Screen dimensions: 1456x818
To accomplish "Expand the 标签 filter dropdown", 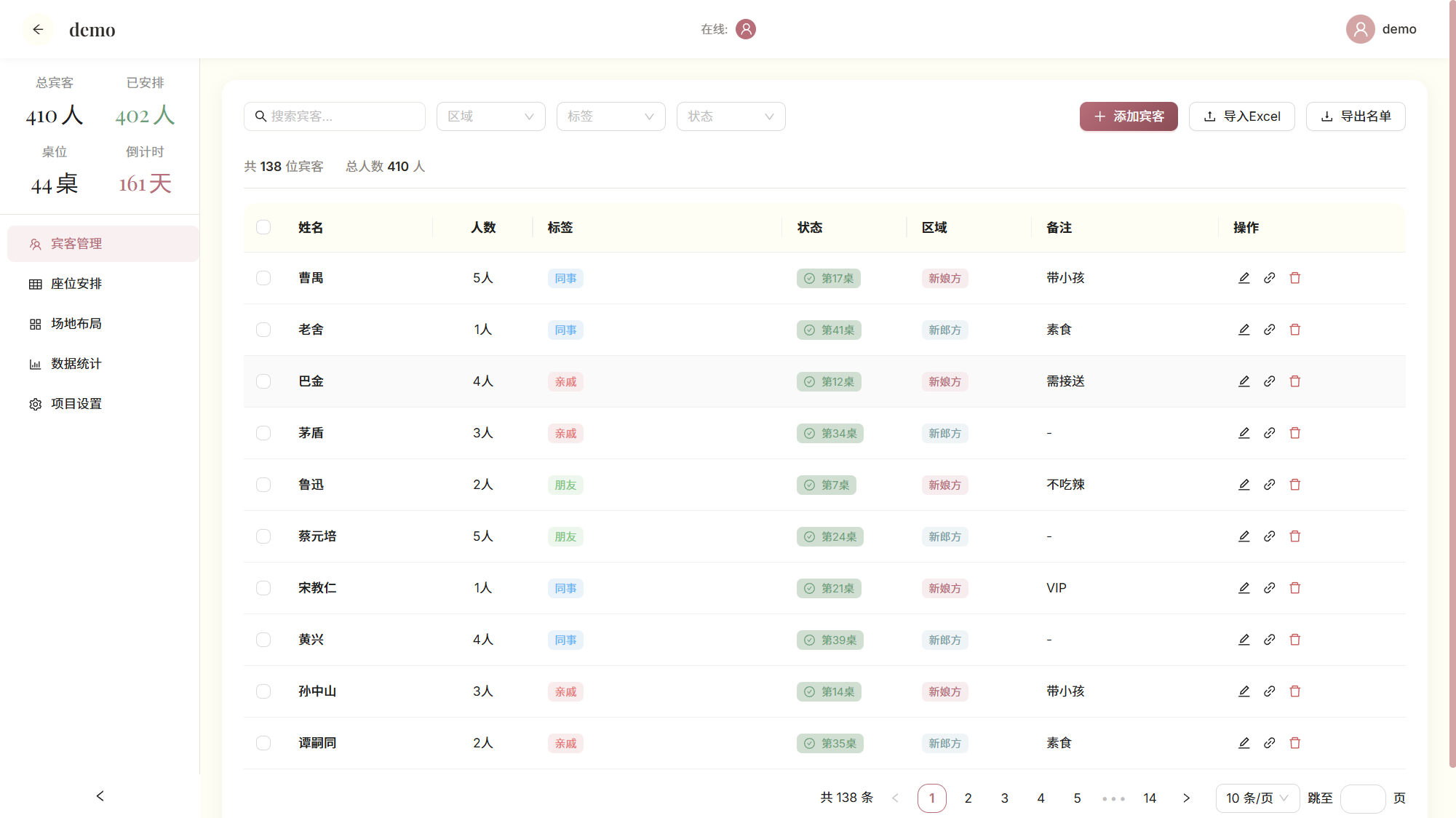I will pyautogui.click(x=611, y=116).
